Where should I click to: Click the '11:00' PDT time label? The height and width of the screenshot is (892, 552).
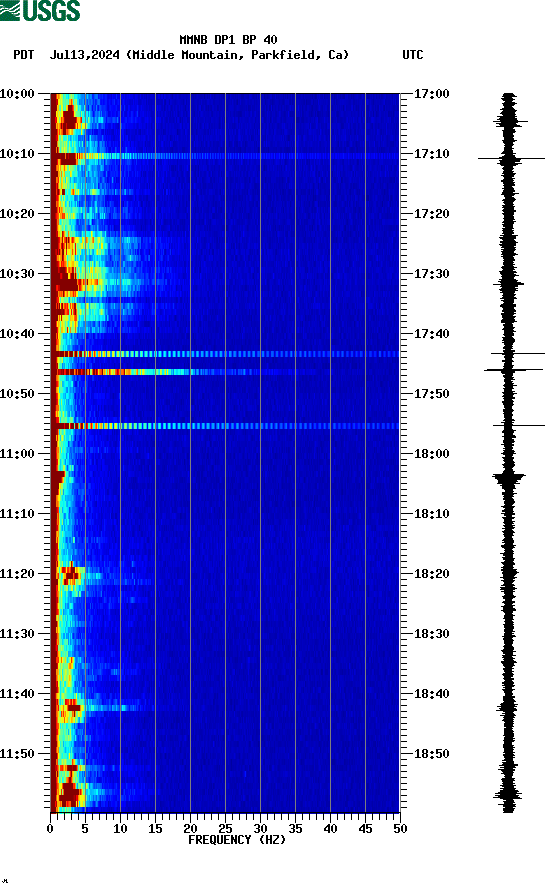point(17,454)
